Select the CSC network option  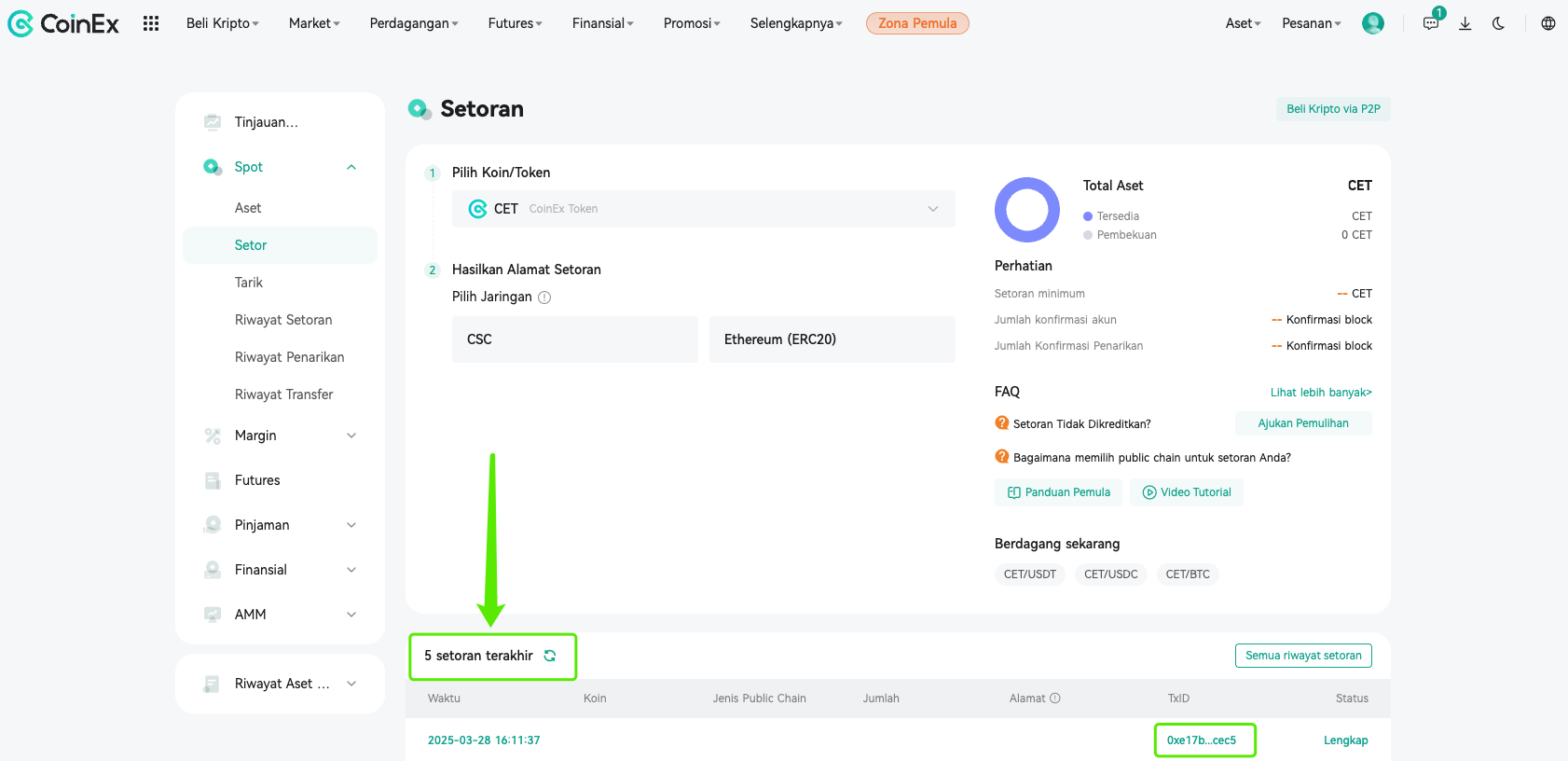[x=575, y=339]
